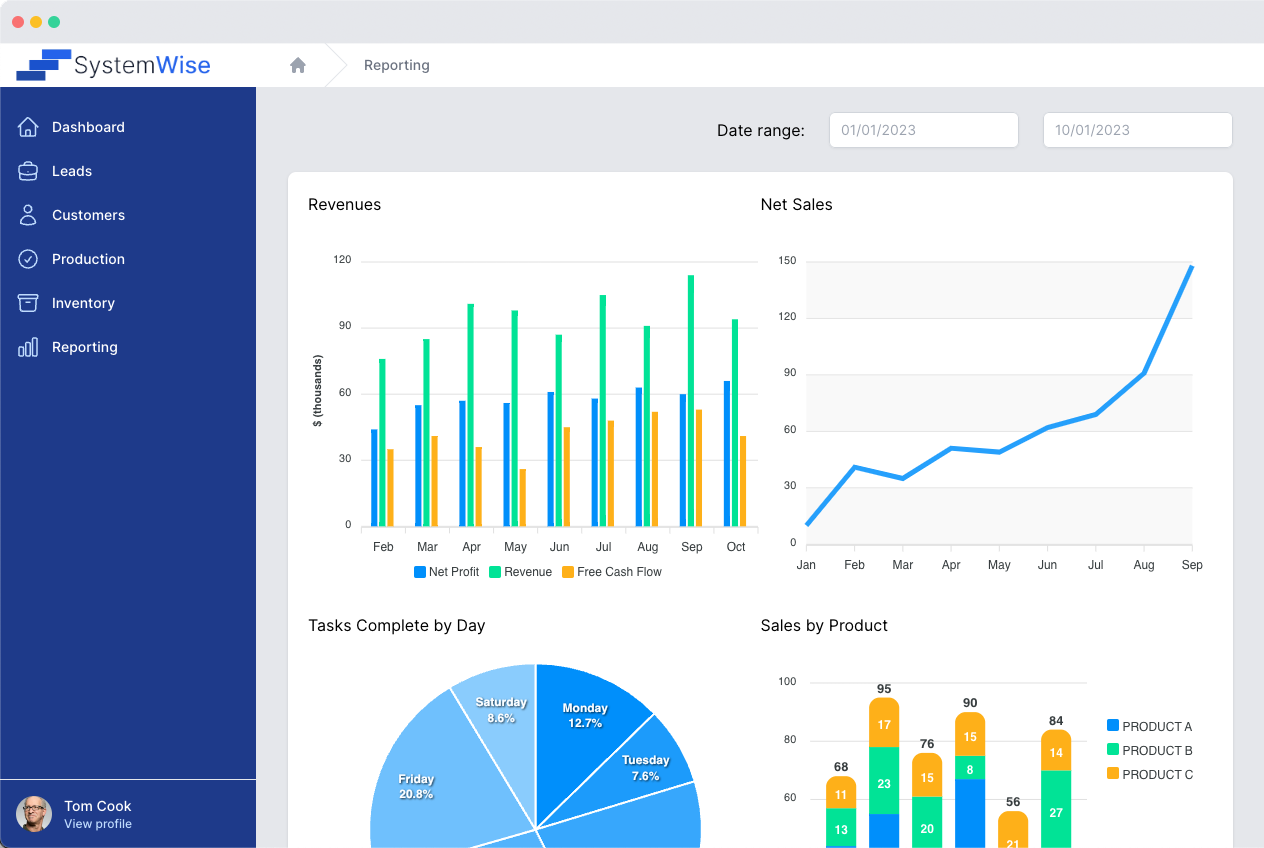Toggle Free Cash Flow legend swatch
The image size is (1264, 848).
(x=568, y=572)
